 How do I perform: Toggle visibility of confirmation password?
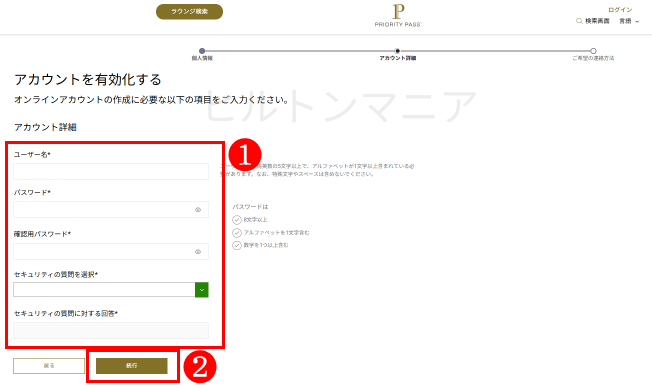tap(198, 252)
